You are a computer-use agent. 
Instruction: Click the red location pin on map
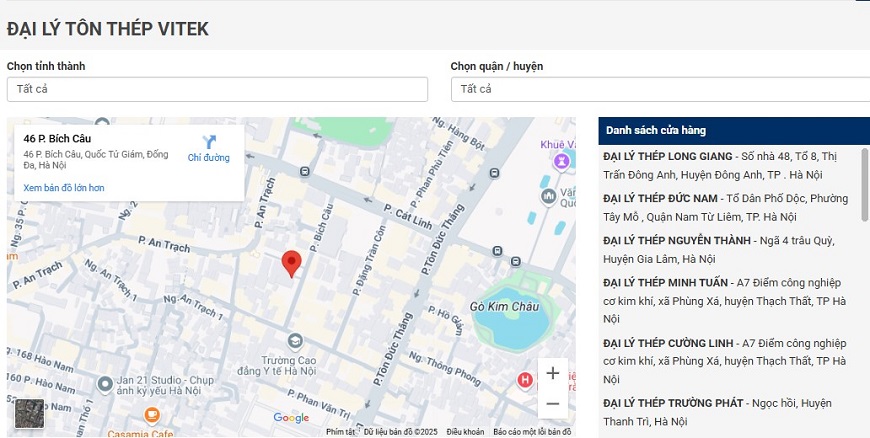click(291, 264)
